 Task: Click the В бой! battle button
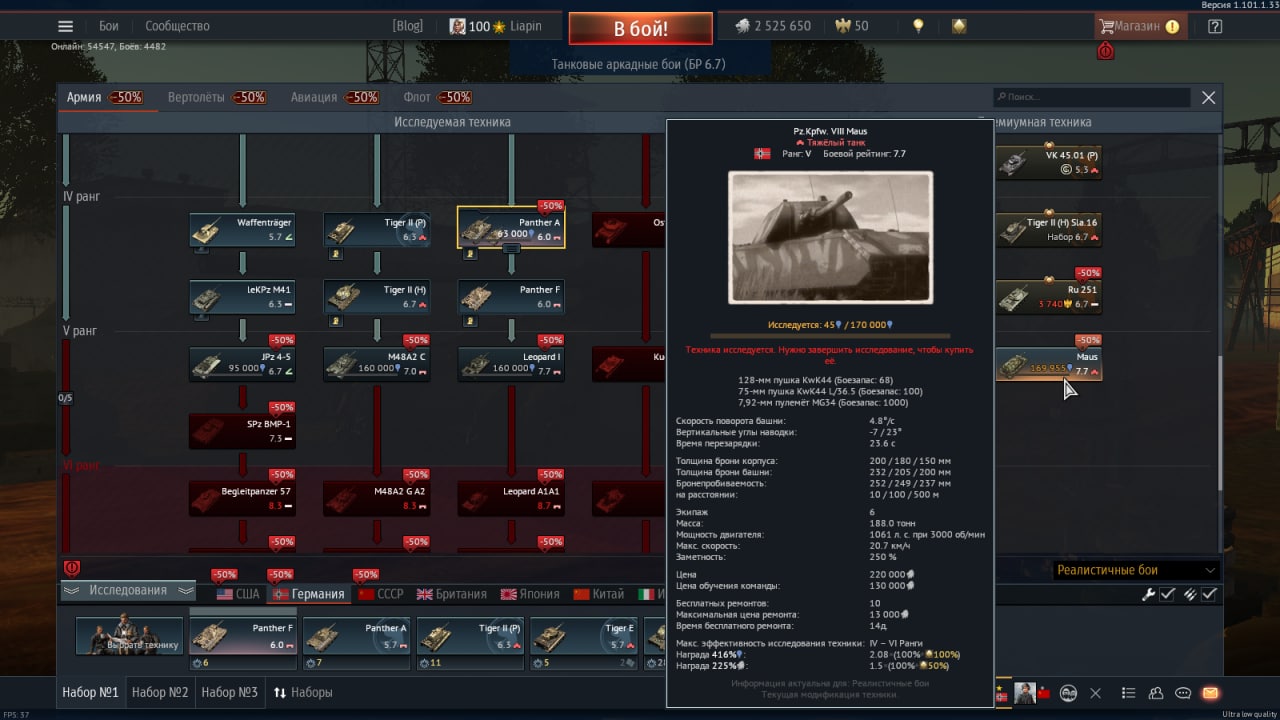[x=641, y=28]
